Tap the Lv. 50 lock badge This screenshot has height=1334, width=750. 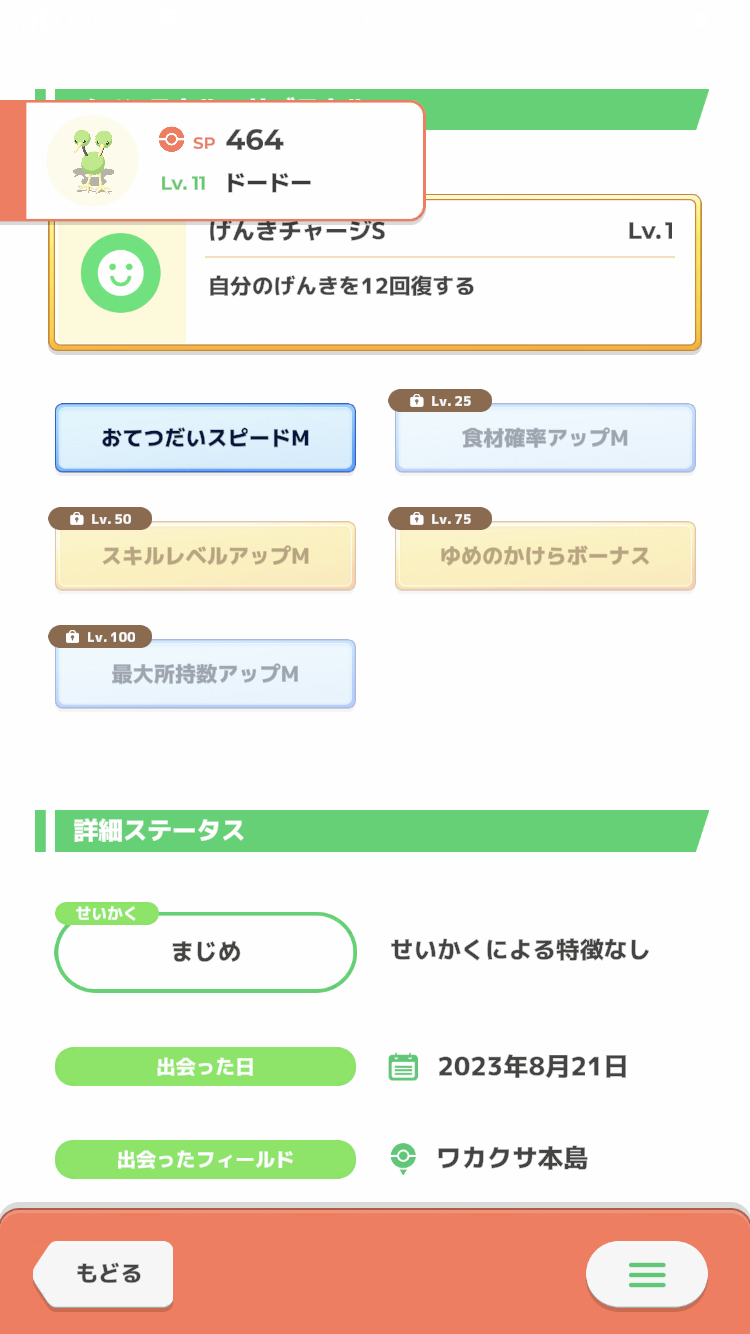[x=100, y=519]
